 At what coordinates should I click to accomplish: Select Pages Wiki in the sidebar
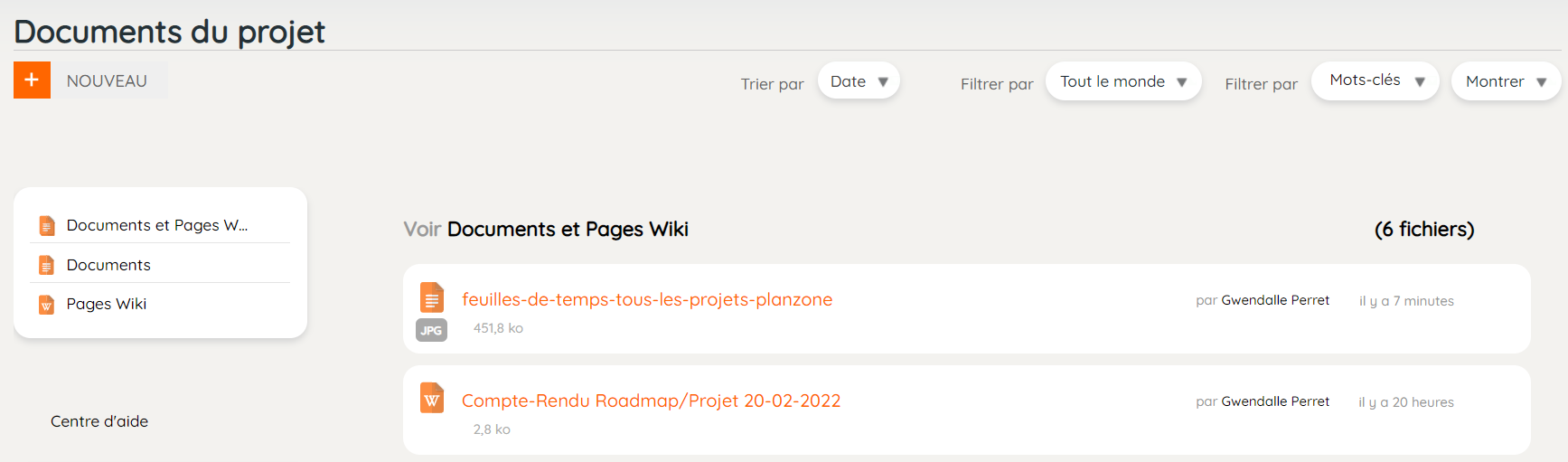click(x=160, y=304)
